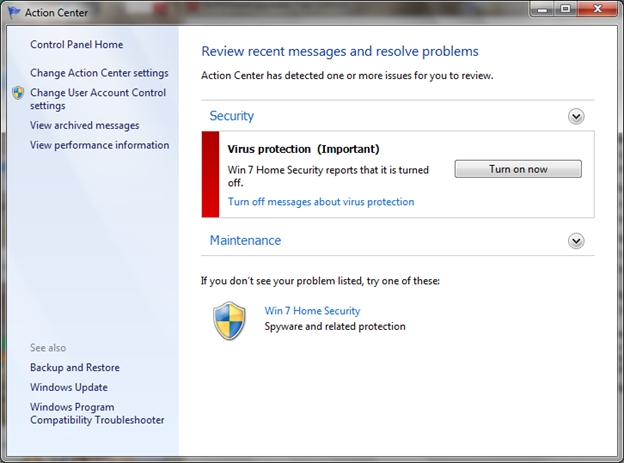
Task: Collapse the Security section with its chevron
Action: (x=576, y=117)
